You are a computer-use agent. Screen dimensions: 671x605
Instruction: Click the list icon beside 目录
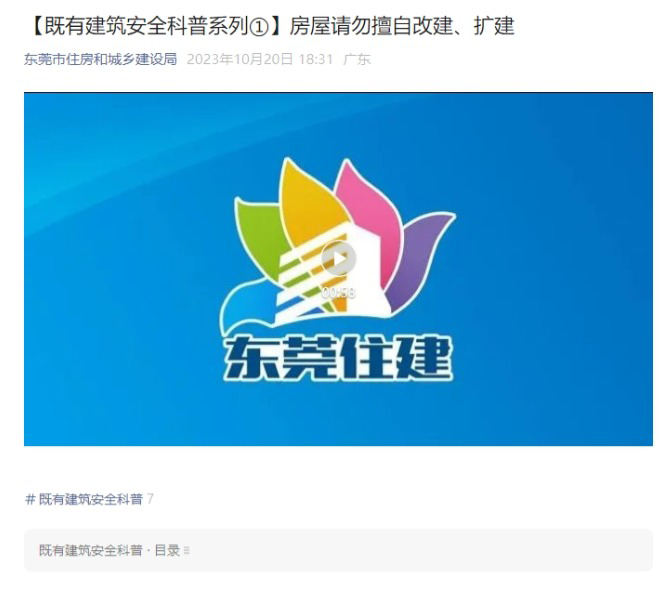187,550
